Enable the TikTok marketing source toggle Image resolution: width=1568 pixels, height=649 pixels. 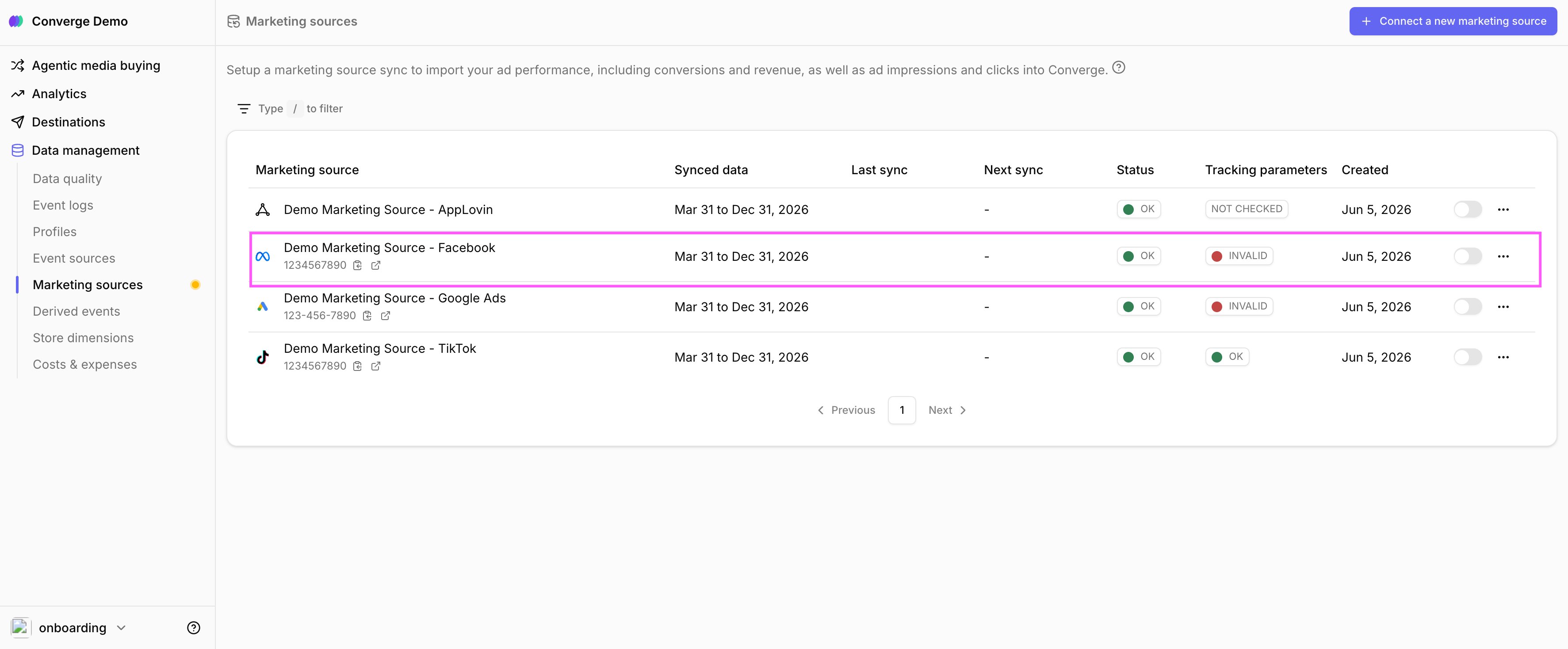point(1468,357)
